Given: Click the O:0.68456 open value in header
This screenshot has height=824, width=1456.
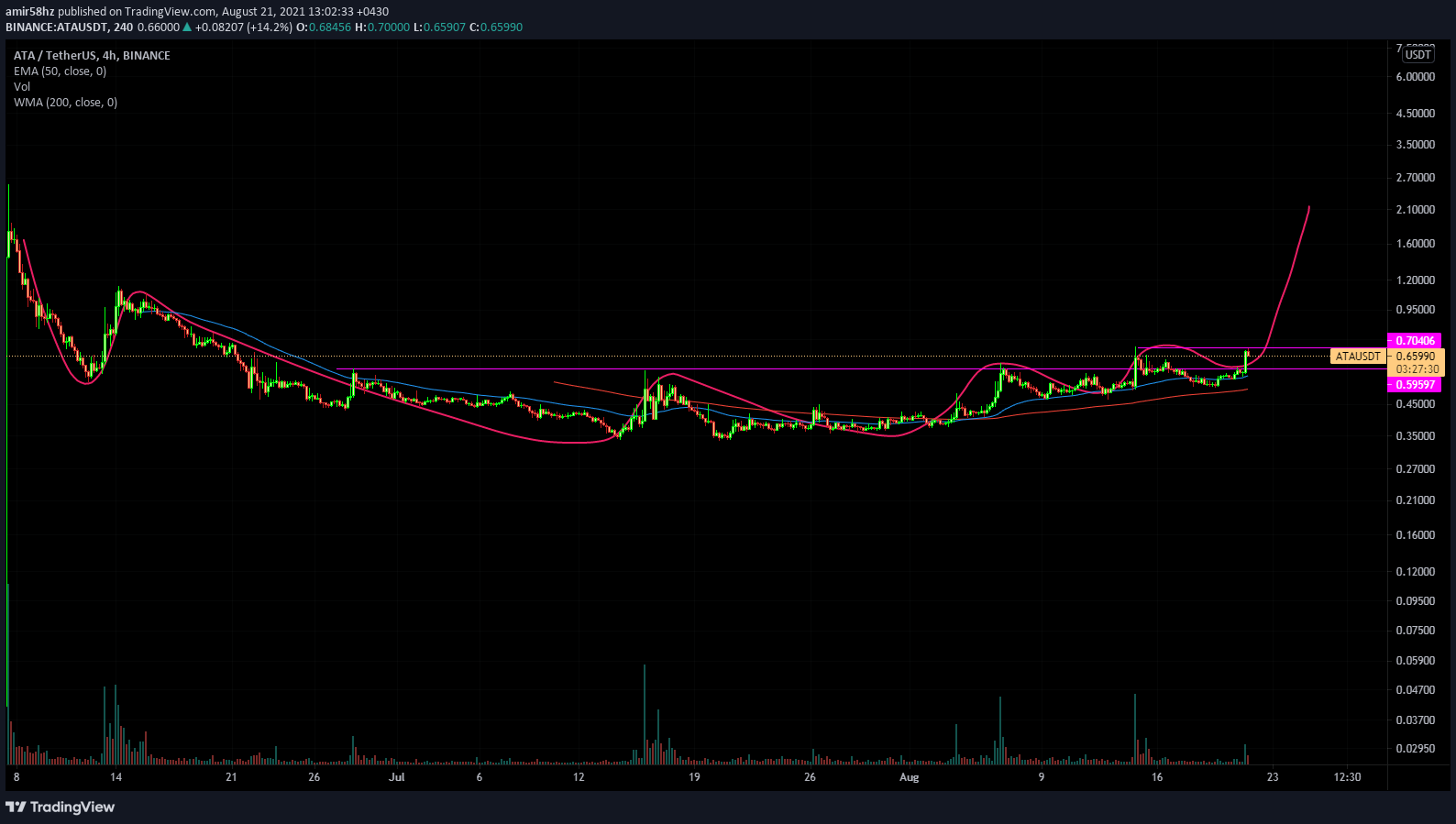Looking at the screenshot, I should pyautogui.click(x=324, y=27).
